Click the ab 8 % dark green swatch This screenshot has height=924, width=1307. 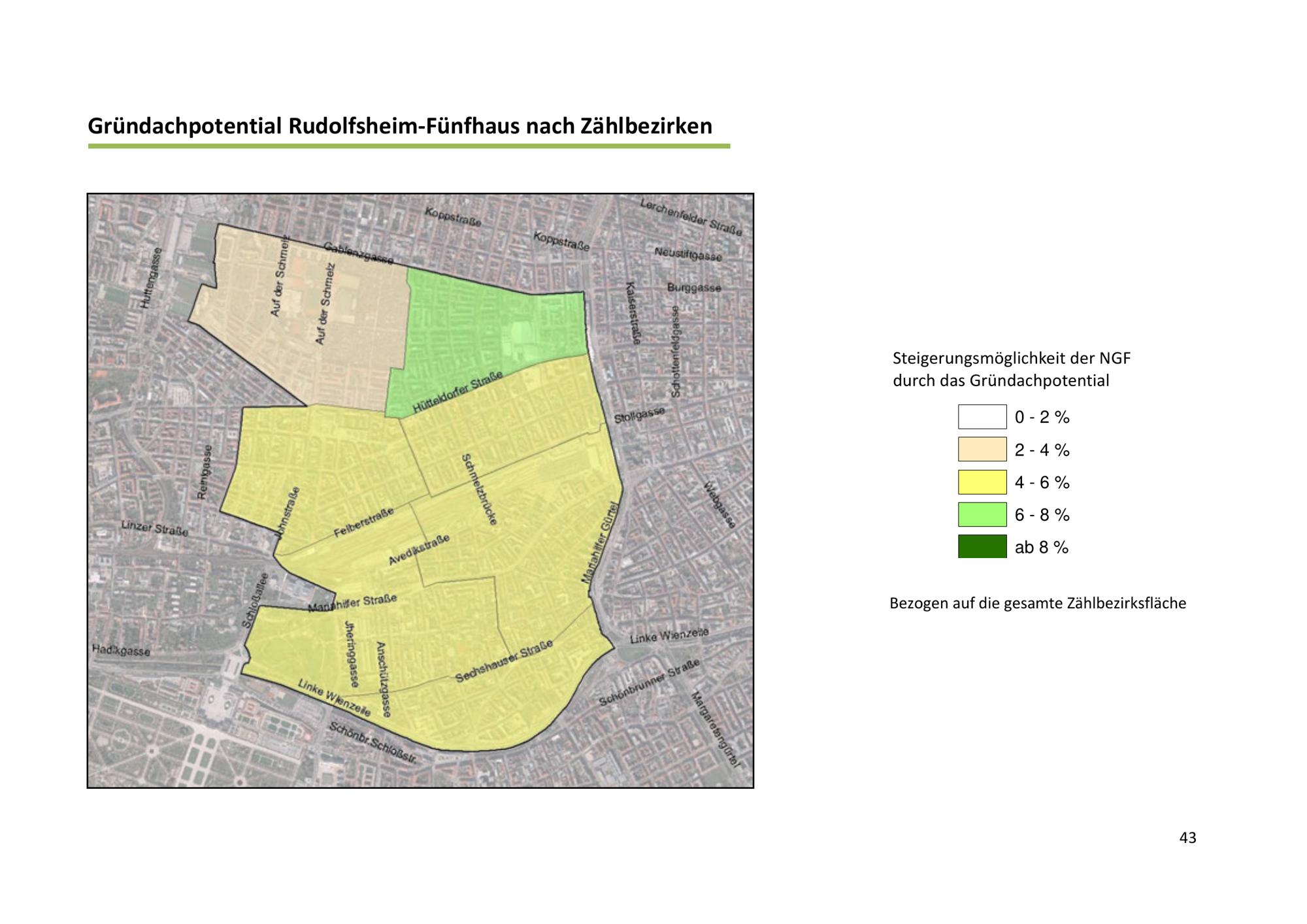click(982, 546)
